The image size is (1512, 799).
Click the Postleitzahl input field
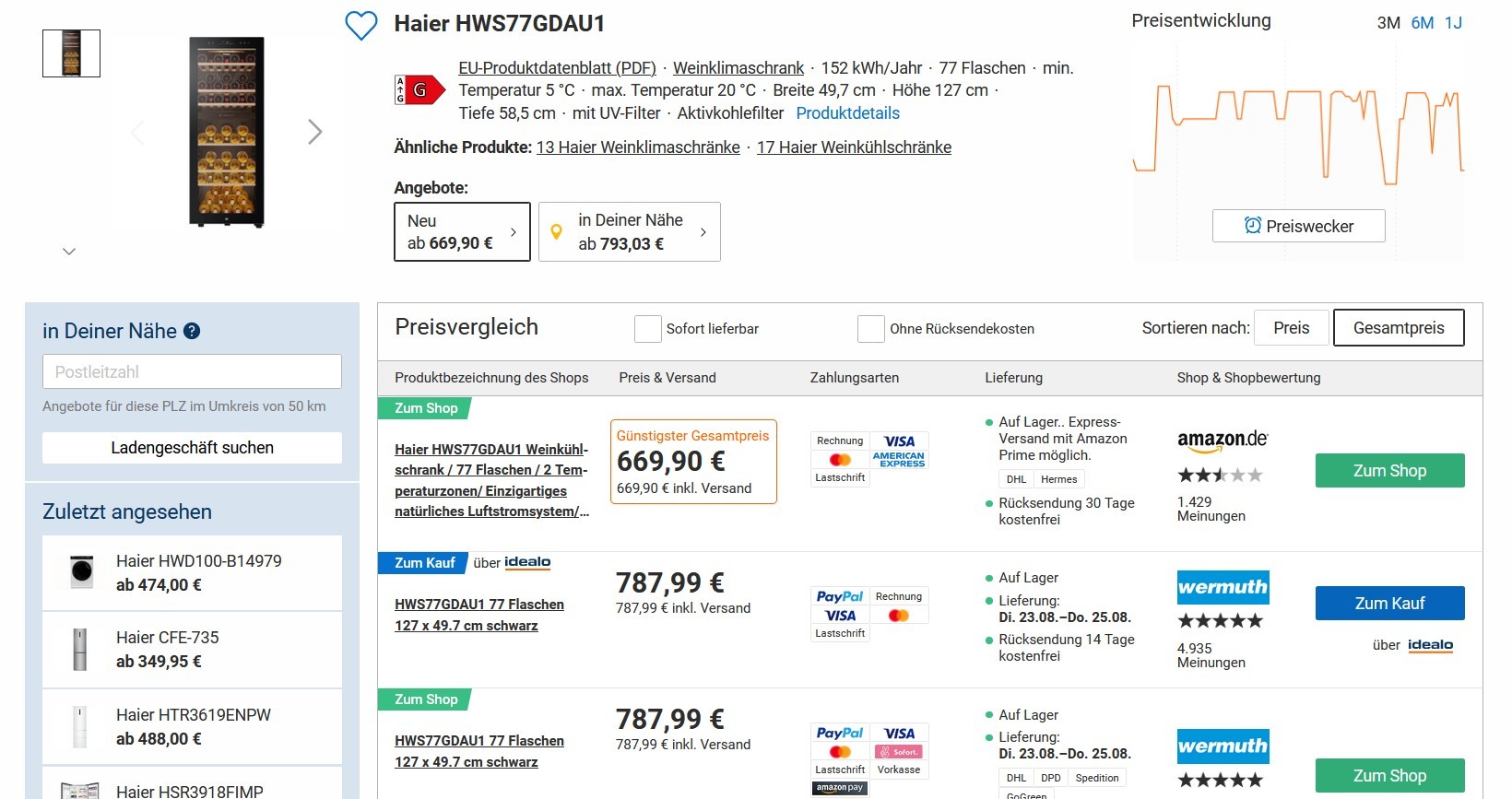pyautogui.click(x=192, y=371)
